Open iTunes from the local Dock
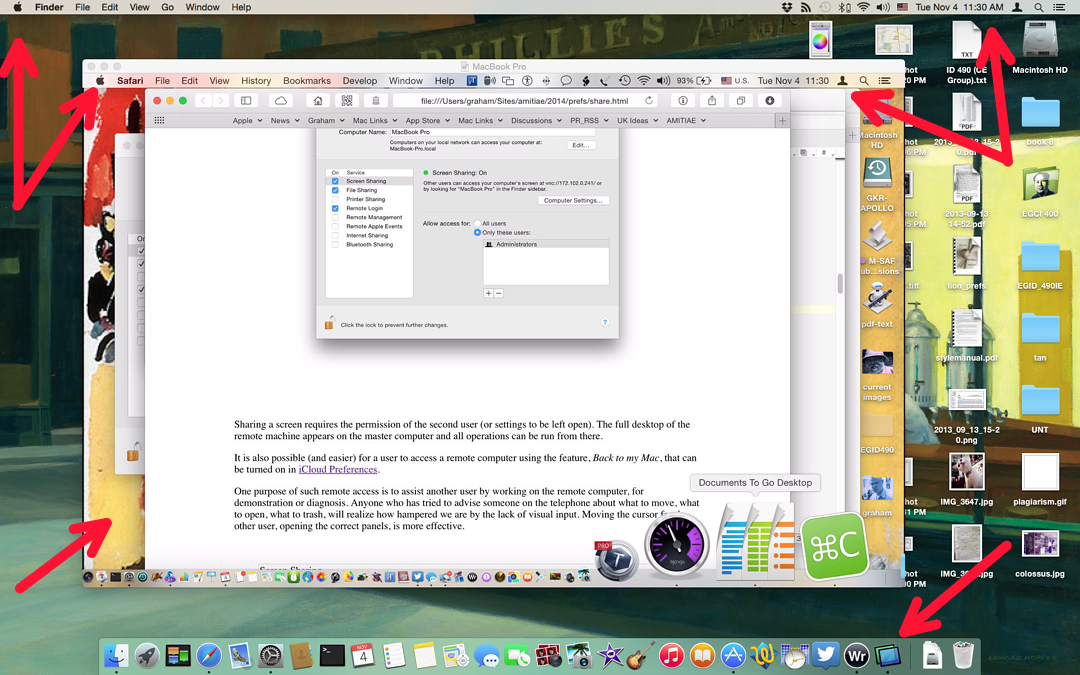The height and width of the screenshot is (675, 1080). (671, 656)
